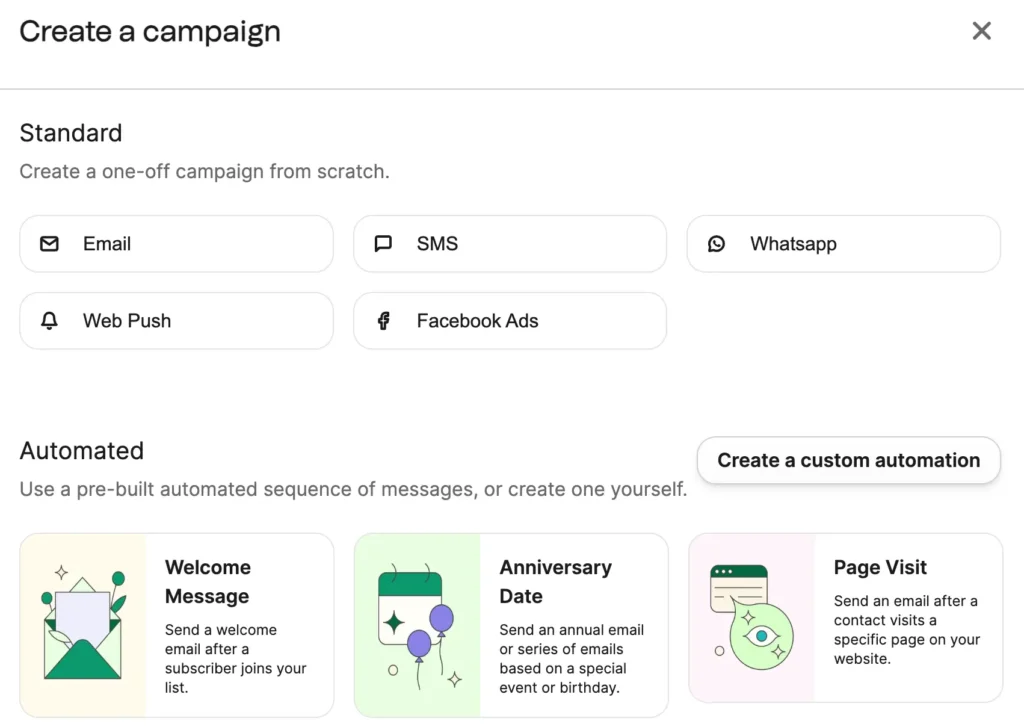
Task: Select the Anniversary Date calendar illustration
Action: 419,625
